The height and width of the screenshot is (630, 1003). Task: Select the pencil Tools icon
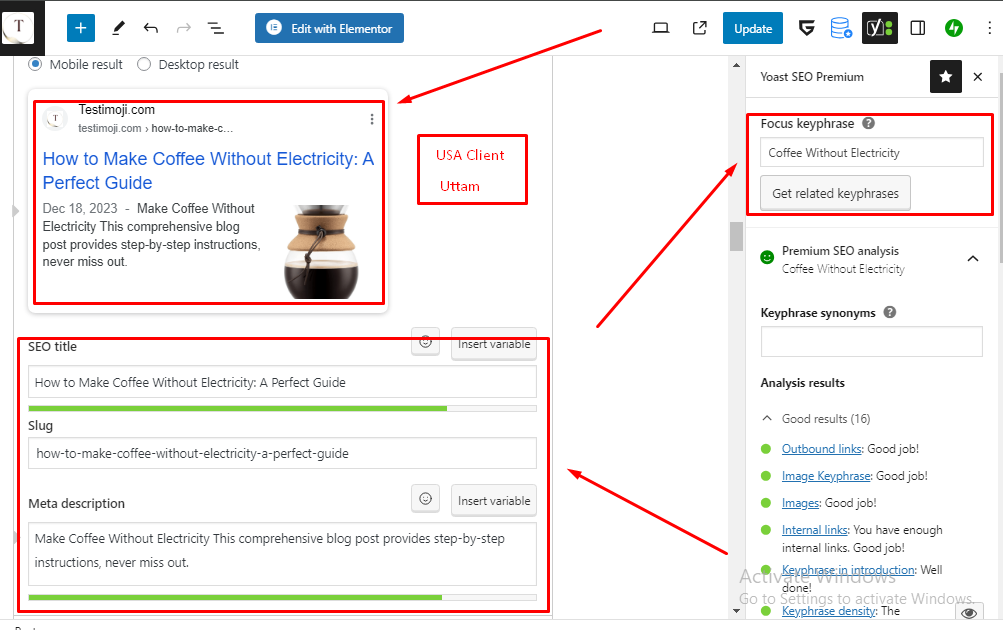click(x=118, y=28)
